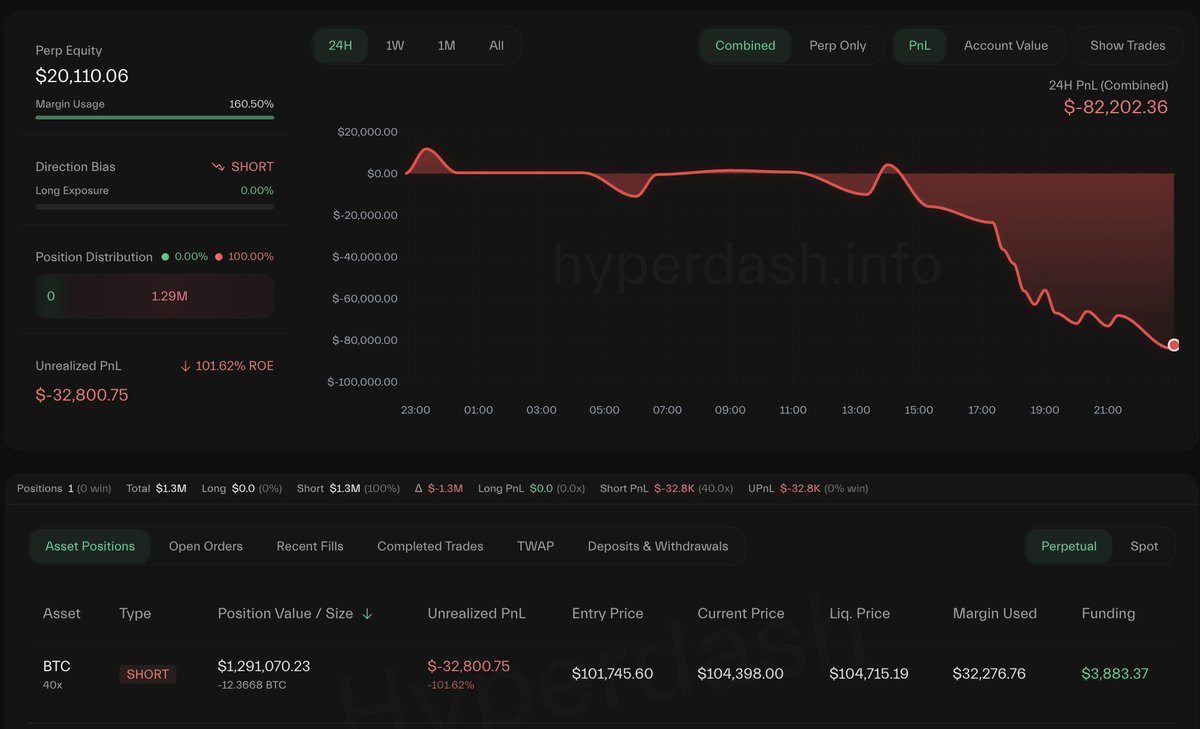Click the -12.3668 BTC size text

pos(252,685)
